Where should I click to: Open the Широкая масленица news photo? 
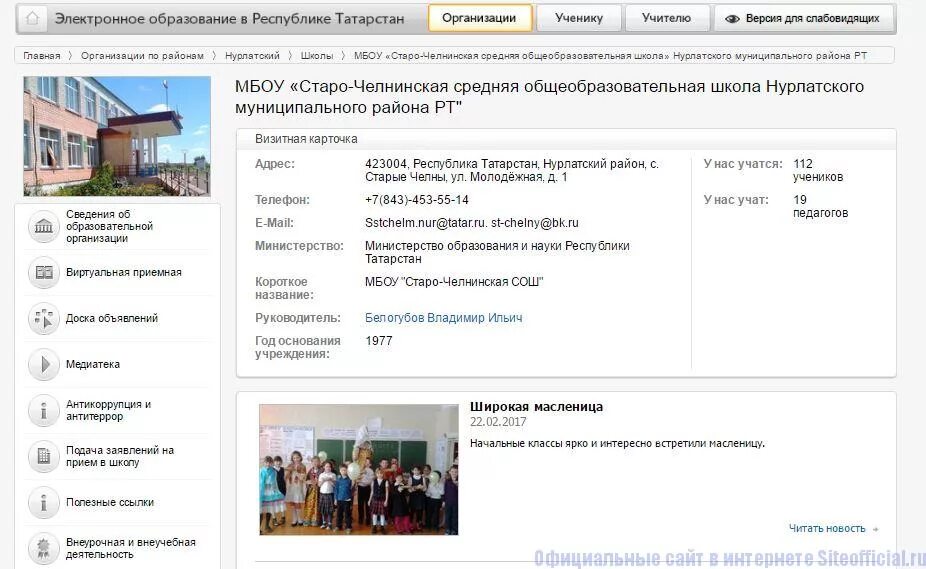pos(358,470)
